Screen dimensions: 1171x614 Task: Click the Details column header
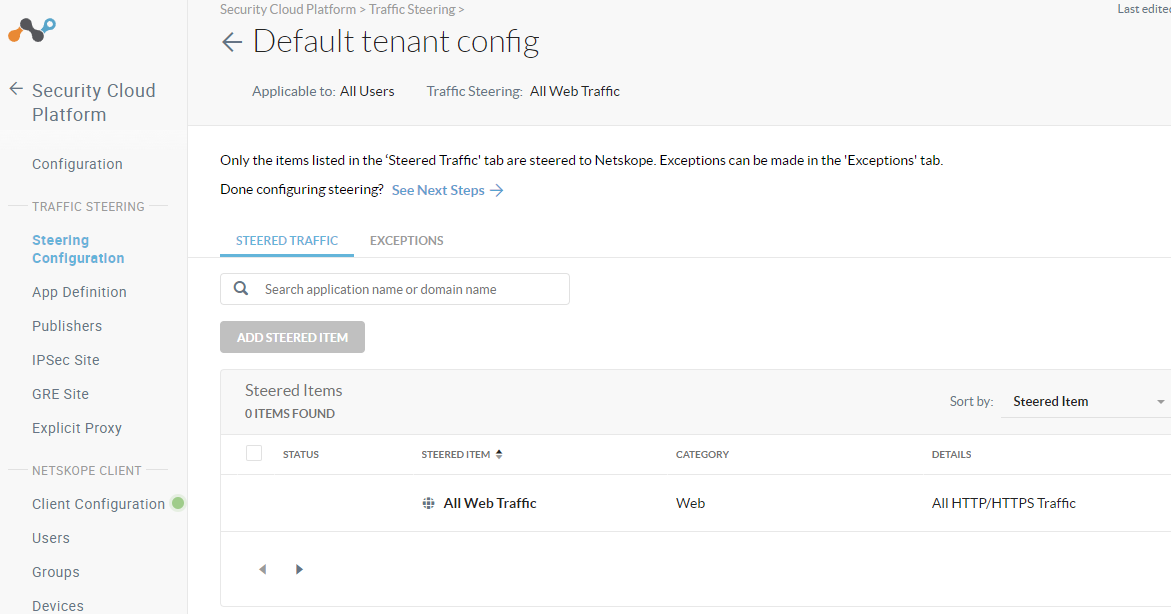point(951,454)
